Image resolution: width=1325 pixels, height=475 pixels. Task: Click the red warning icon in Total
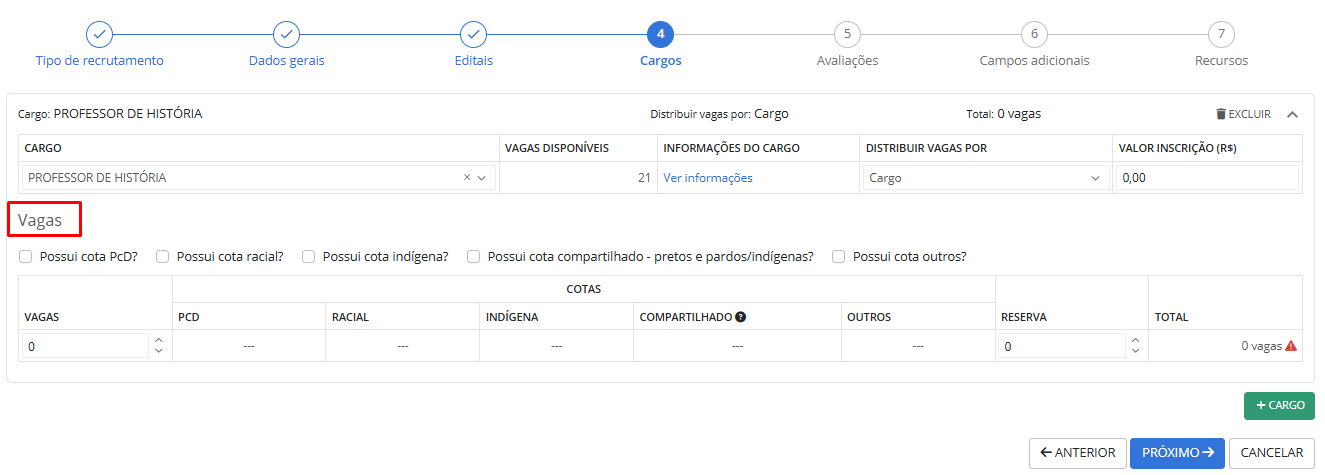click(1291, 346)
